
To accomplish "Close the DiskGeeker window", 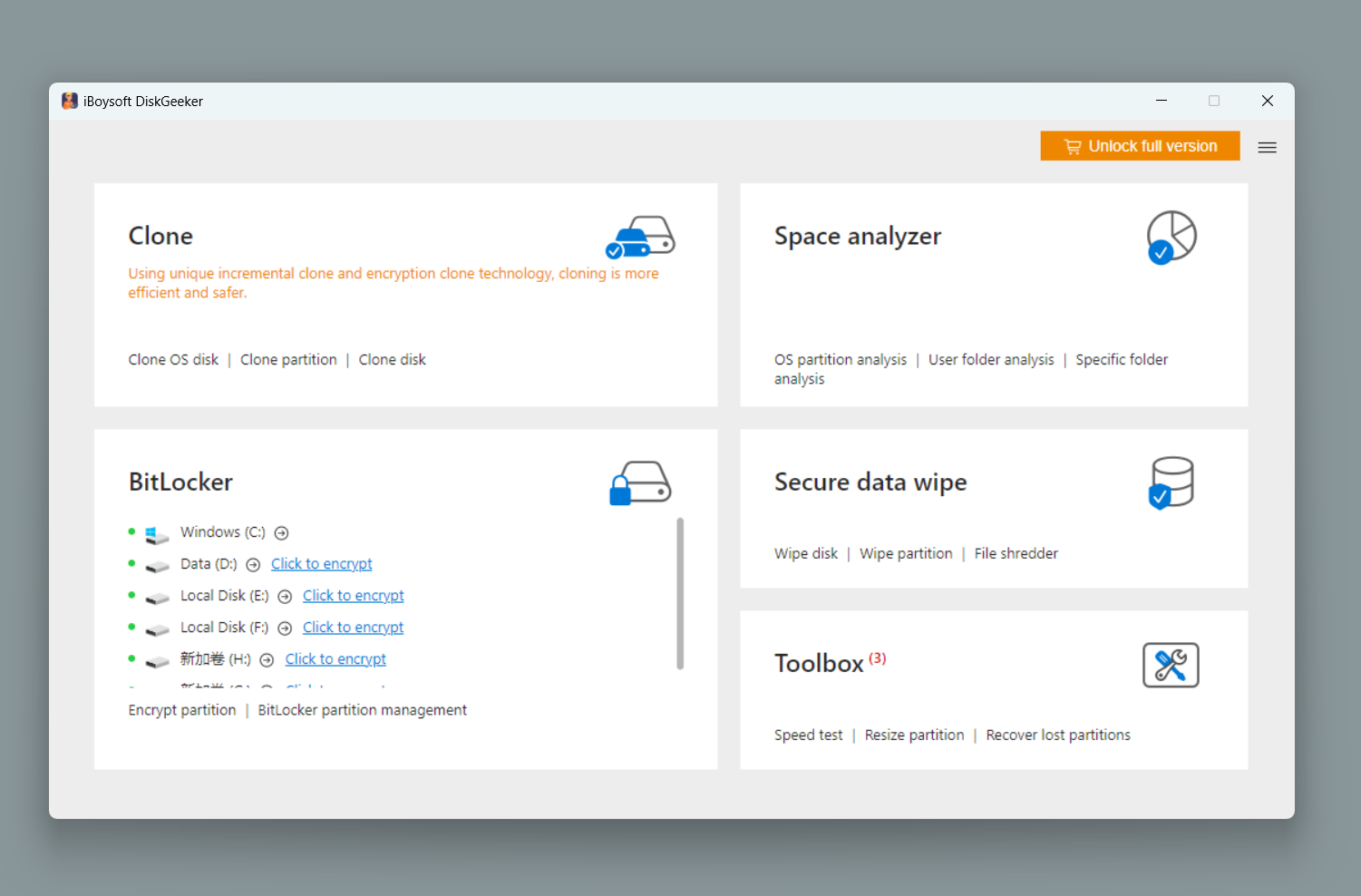I will (x=1268, y=101).
